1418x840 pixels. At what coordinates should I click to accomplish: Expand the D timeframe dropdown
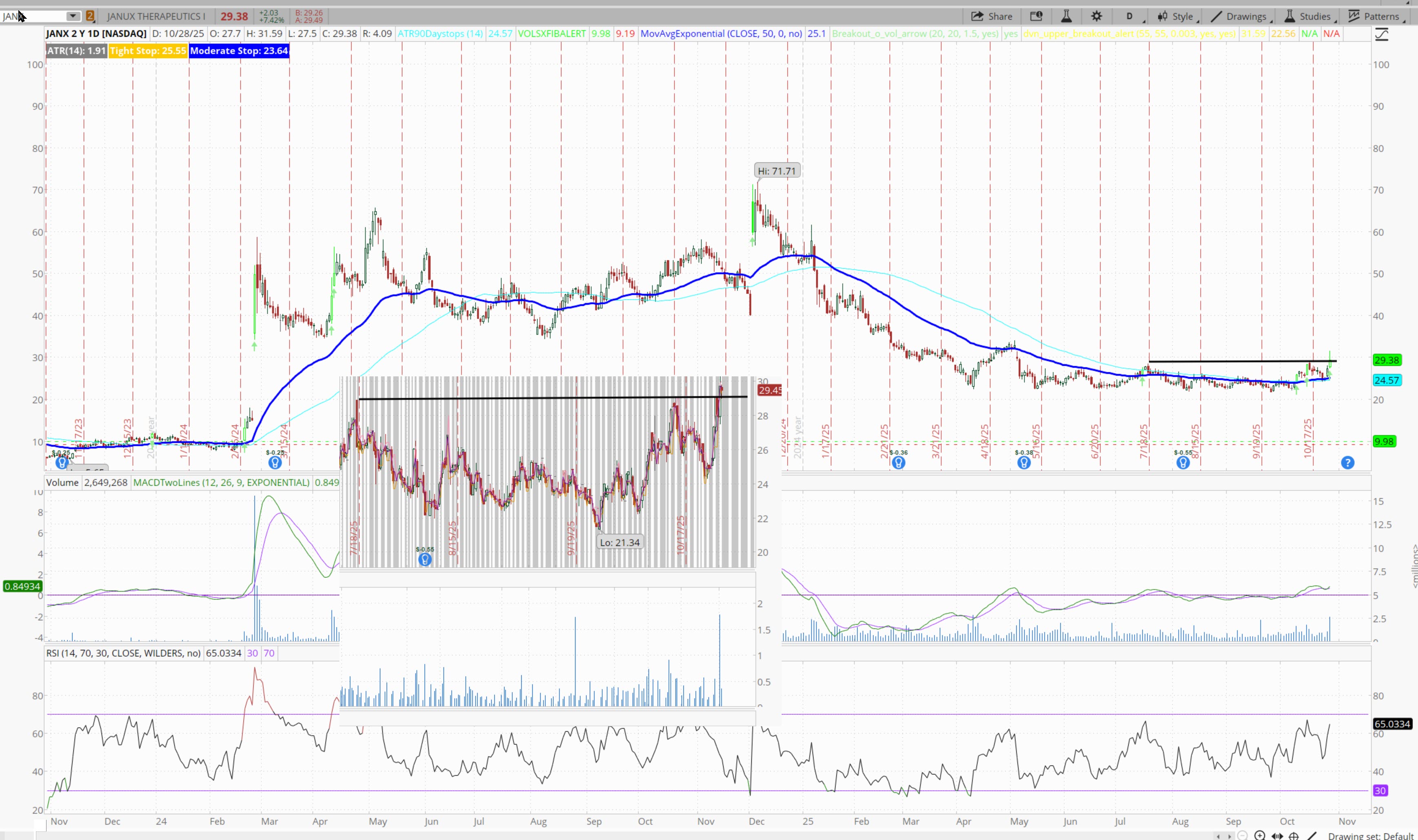pos(1132,16)
